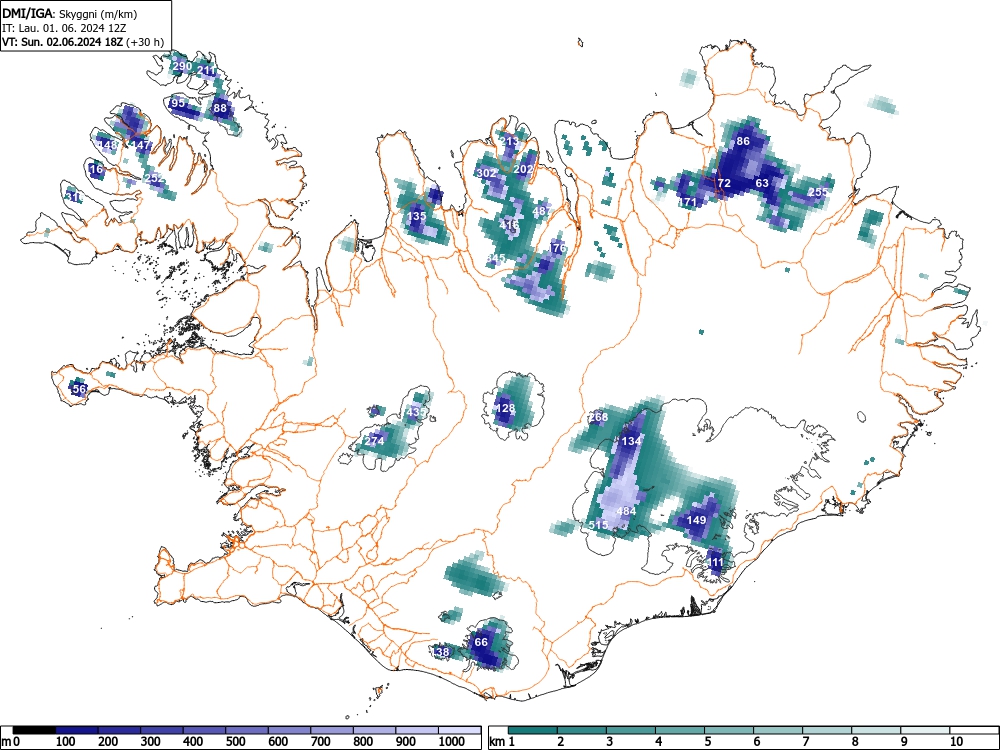This screenshot has height=750, width=1000.
Task: Pick the visibility value 95
Action: [x=178, y=103]
